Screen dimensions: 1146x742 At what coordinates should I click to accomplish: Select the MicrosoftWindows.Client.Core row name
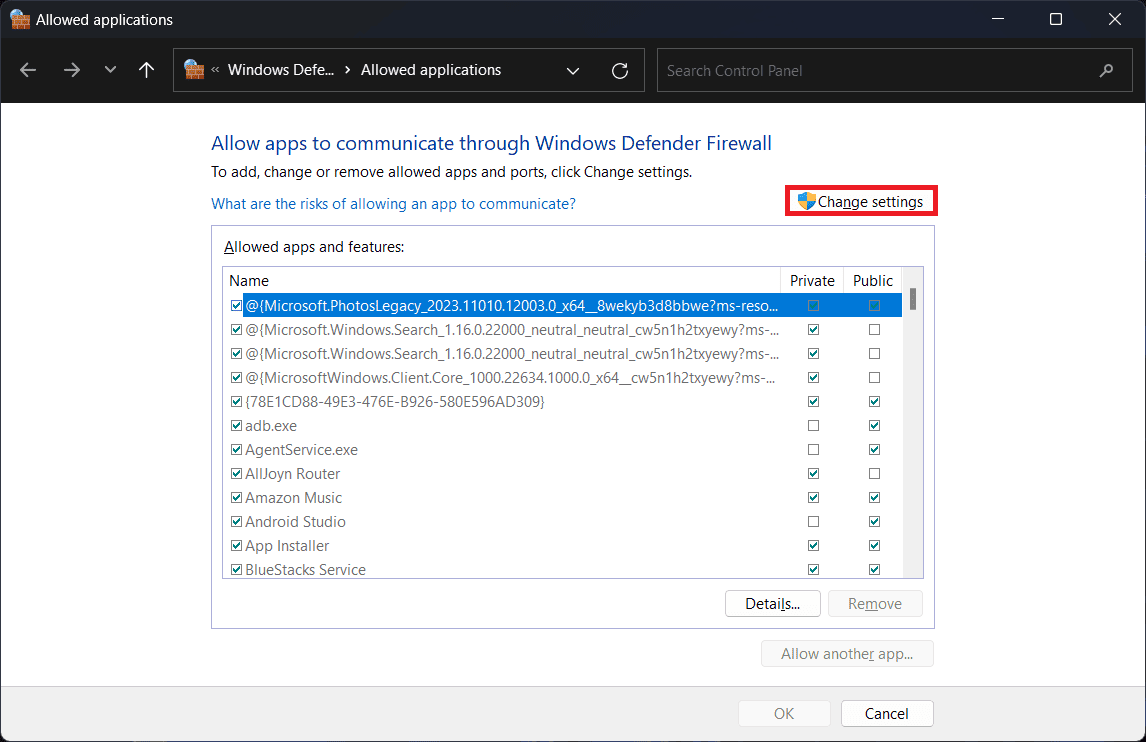point(510,378)
